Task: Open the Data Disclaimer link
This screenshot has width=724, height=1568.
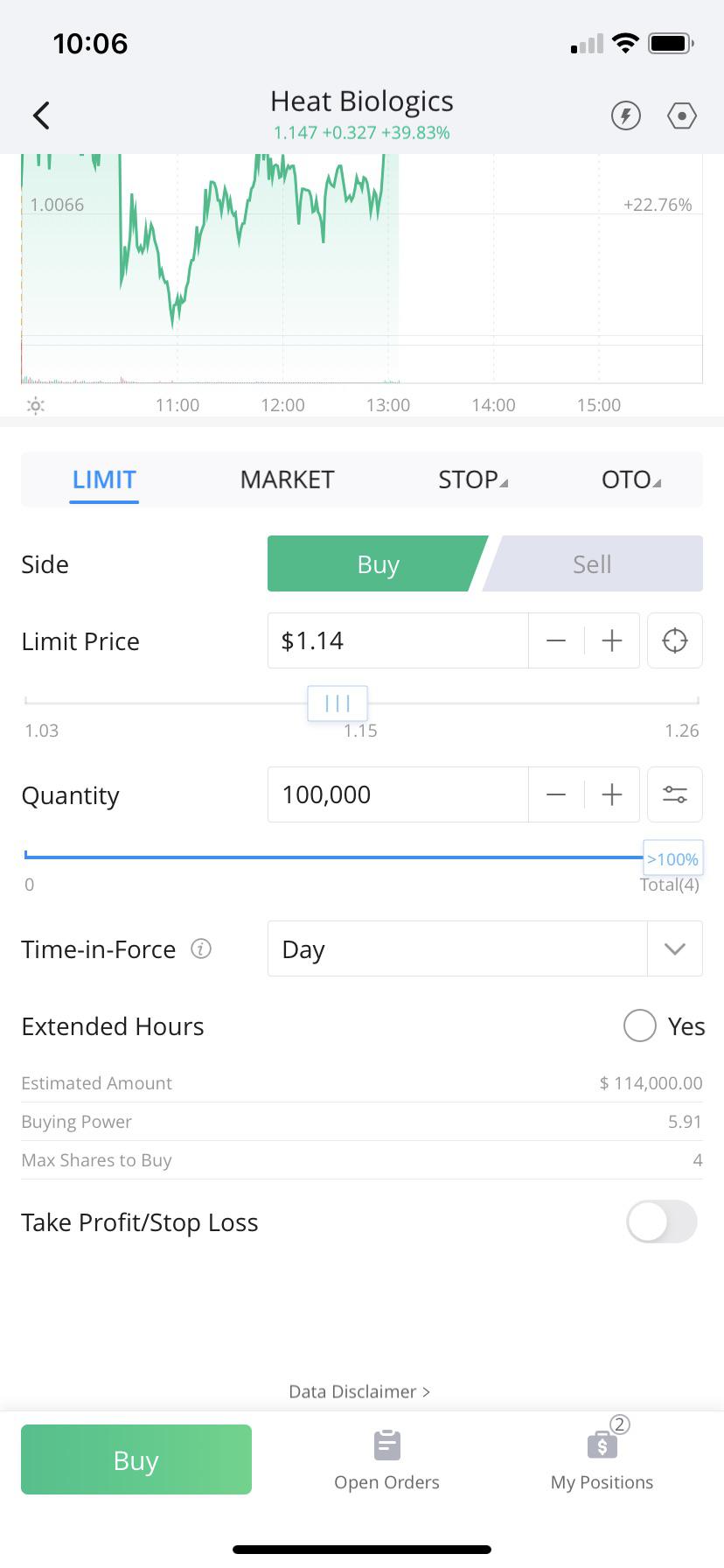Action: (x=359, y=1391)
